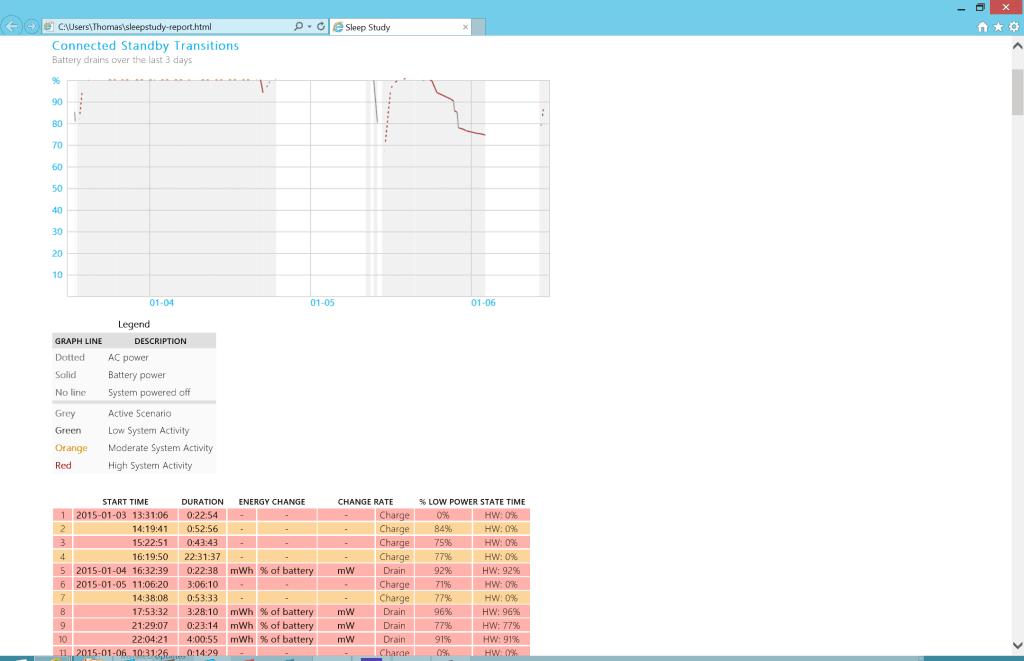Click the scrollbar down arrow
This screenshot has width=1024, height=661.
click(1017, 645)
